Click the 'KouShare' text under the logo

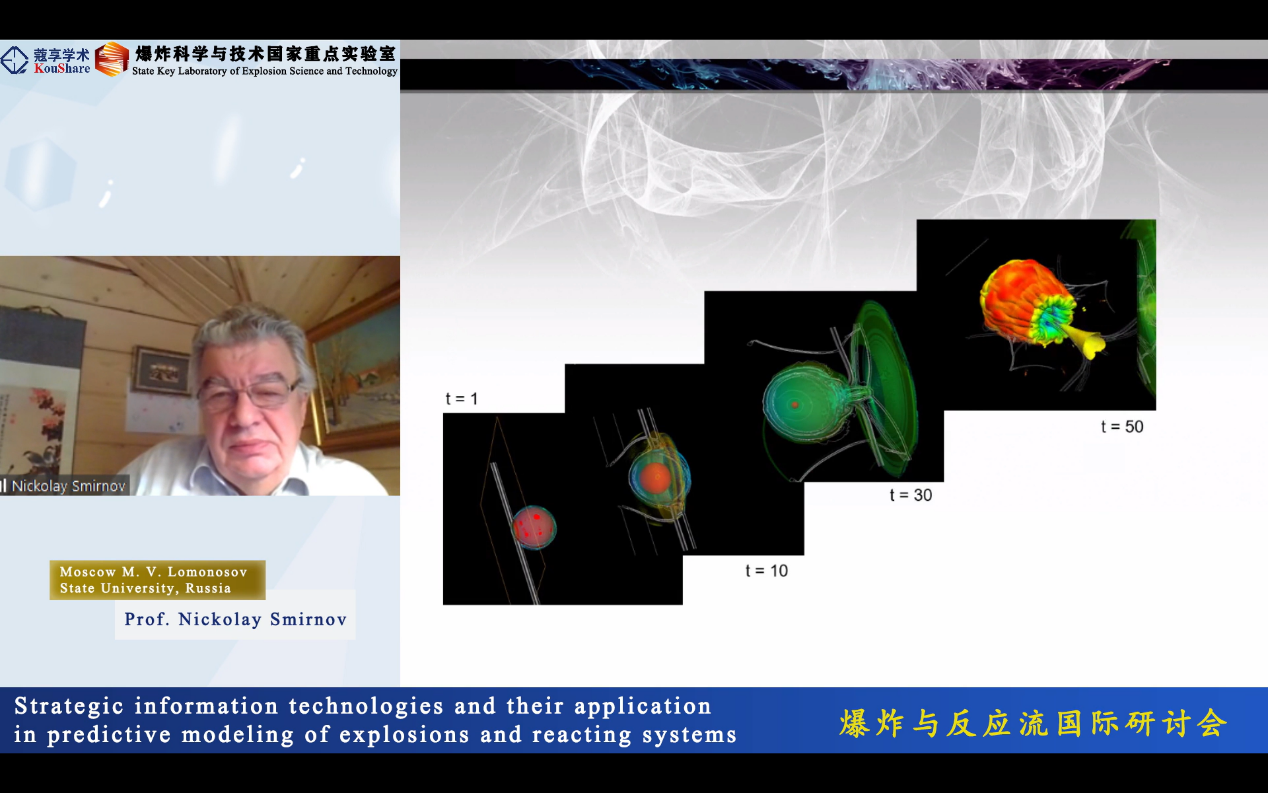click(62, 69)
